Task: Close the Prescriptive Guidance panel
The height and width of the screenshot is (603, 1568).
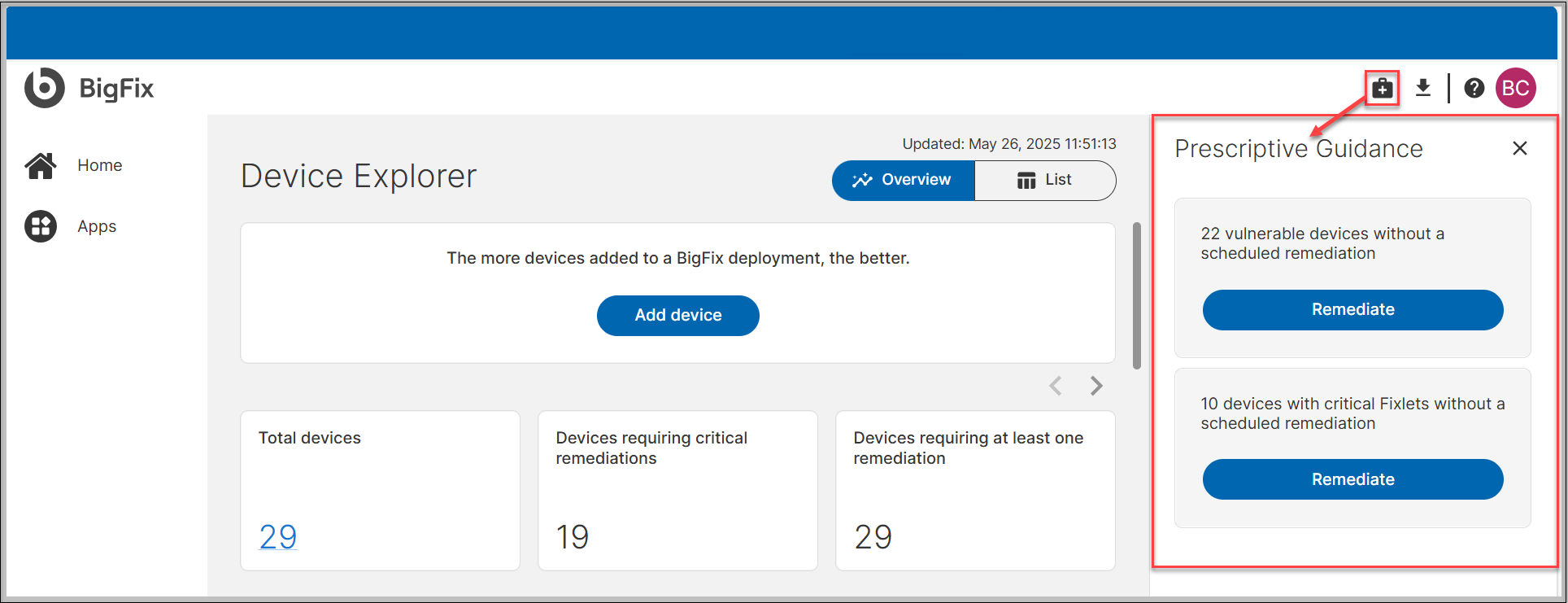Action: 1519,148
